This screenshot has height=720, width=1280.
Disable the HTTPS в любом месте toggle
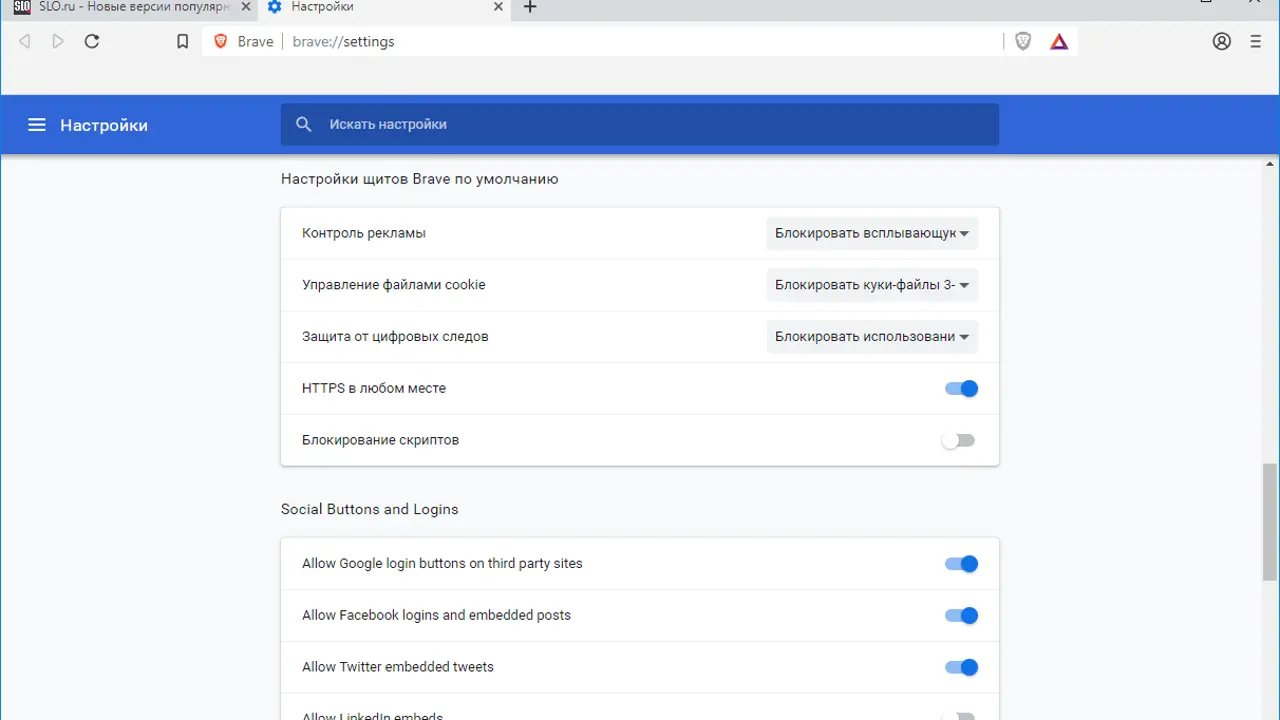[960, 389]
